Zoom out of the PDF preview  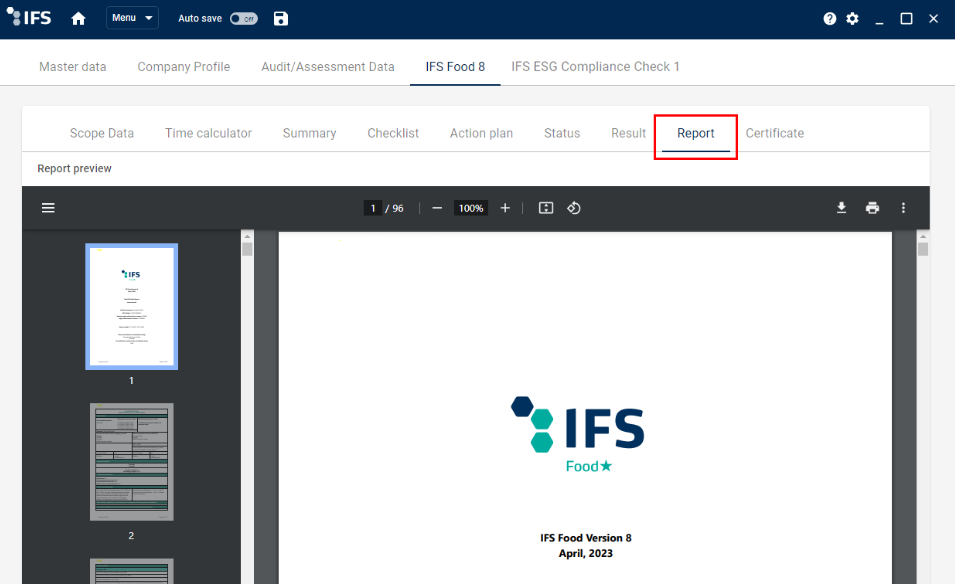pos(437,208)
